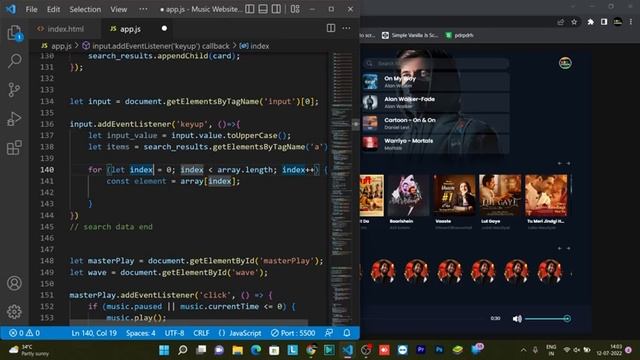Click the minimap in the code editor

(342, 188)
